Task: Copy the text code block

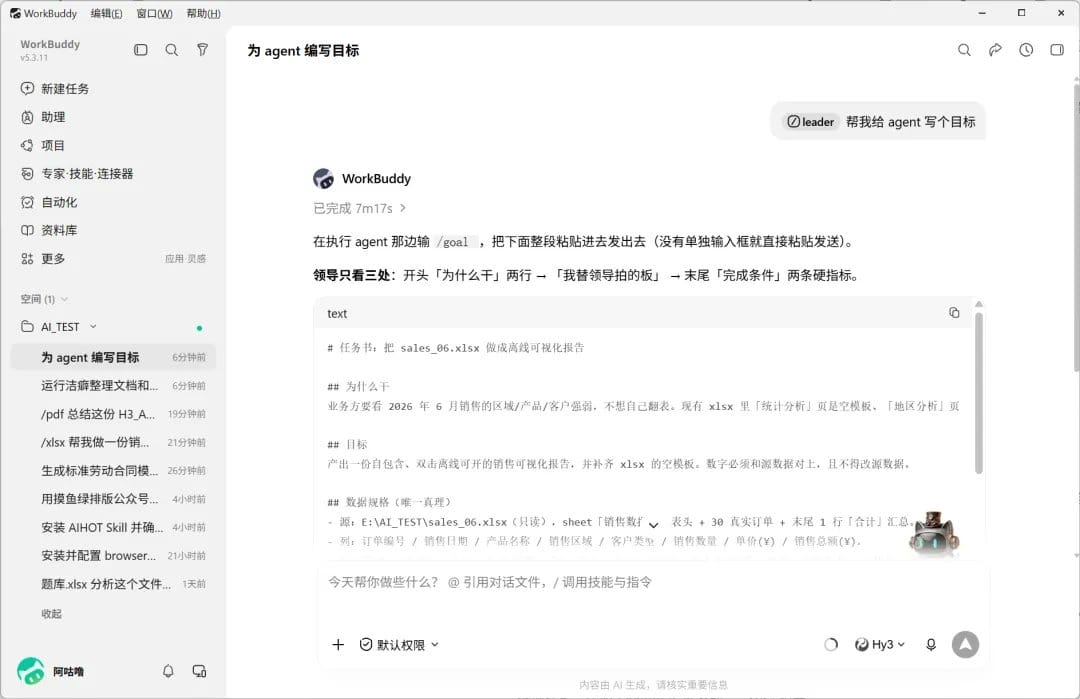Action: (x=954, y=313)
